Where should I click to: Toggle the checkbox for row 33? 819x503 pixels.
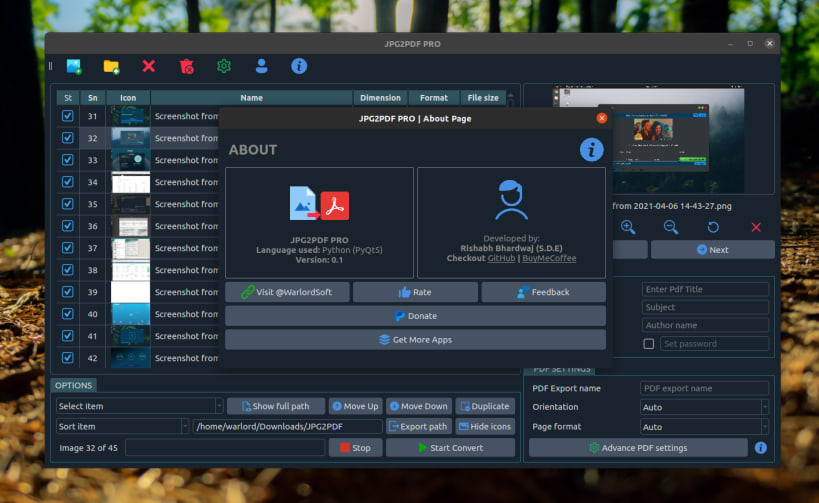point(67,160)
